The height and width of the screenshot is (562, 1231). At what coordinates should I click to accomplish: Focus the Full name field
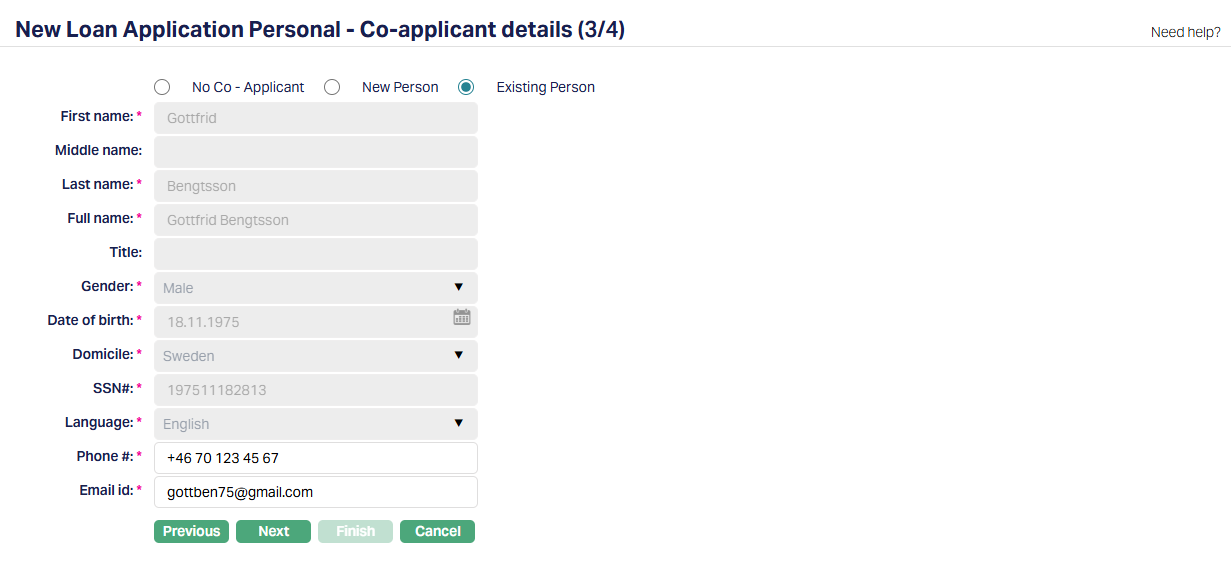[x=316, y=220]
